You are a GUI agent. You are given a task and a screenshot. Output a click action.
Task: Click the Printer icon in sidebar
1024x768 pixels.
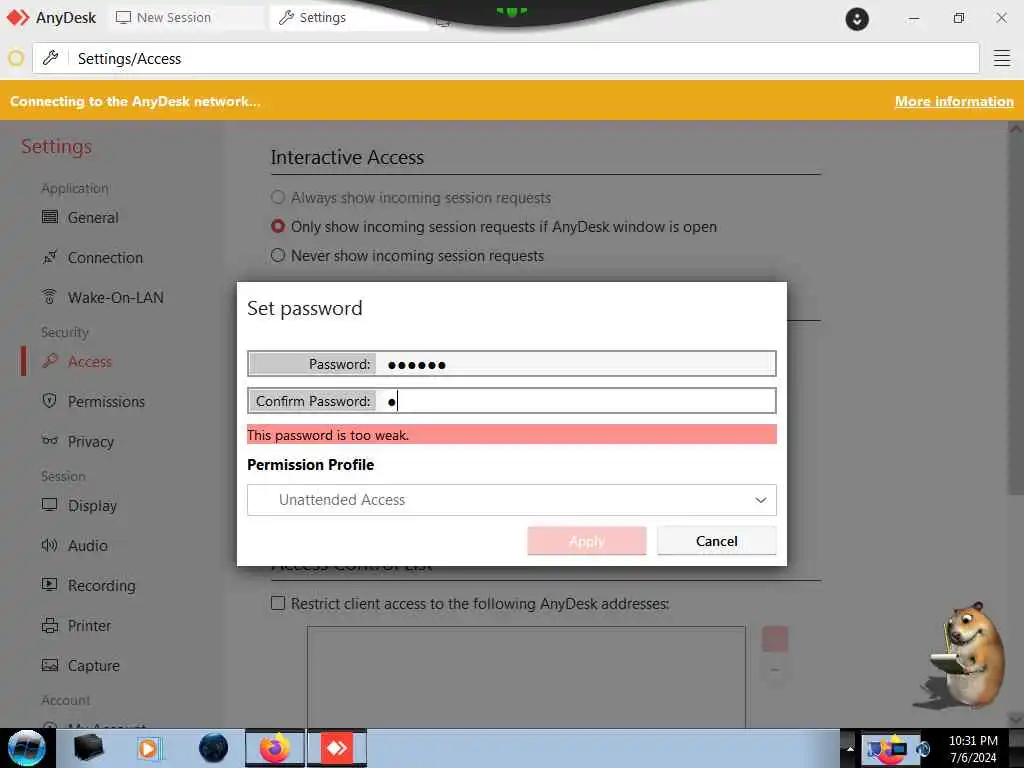[50, 626]
